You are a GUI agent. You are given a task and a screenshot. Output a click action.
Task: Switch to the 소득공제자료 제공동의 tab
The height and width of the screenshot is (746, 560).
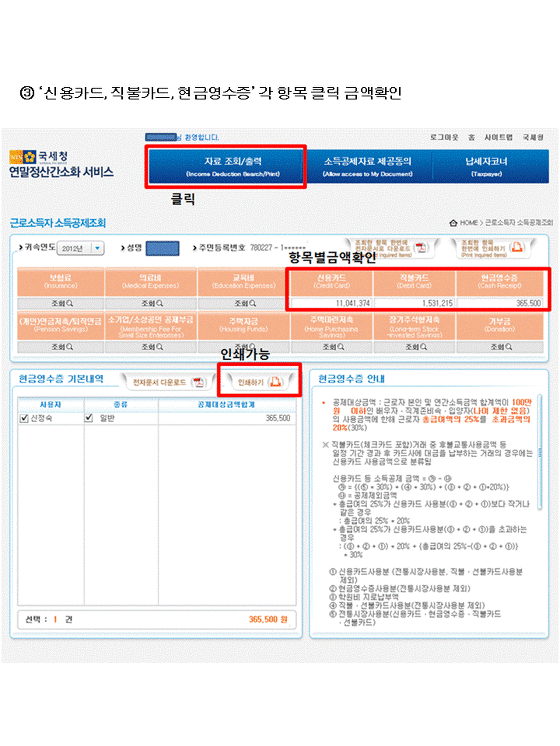click(x=368, y=166)
